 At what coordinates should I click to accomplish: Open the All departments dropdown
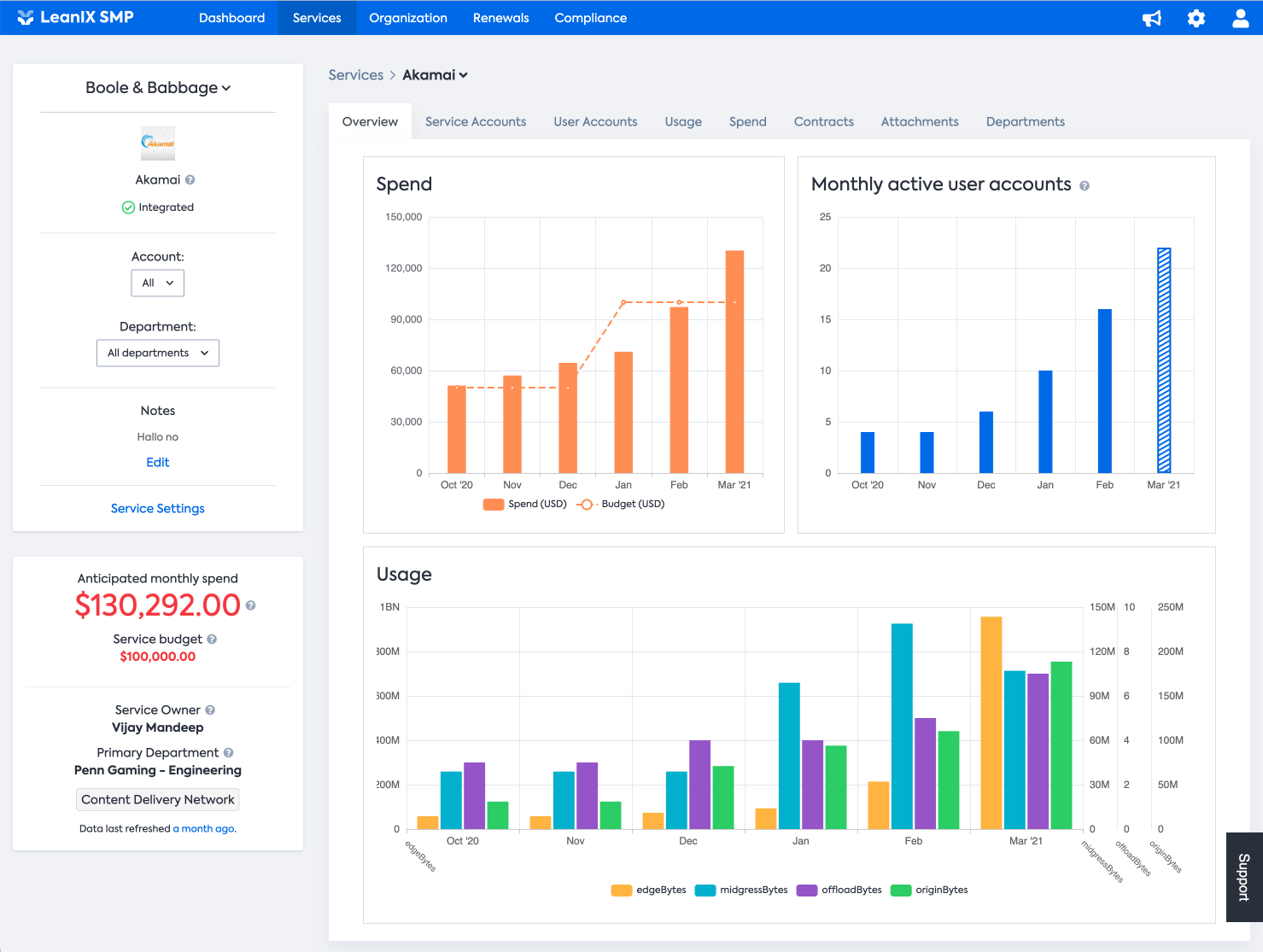(x=158, y=353)
